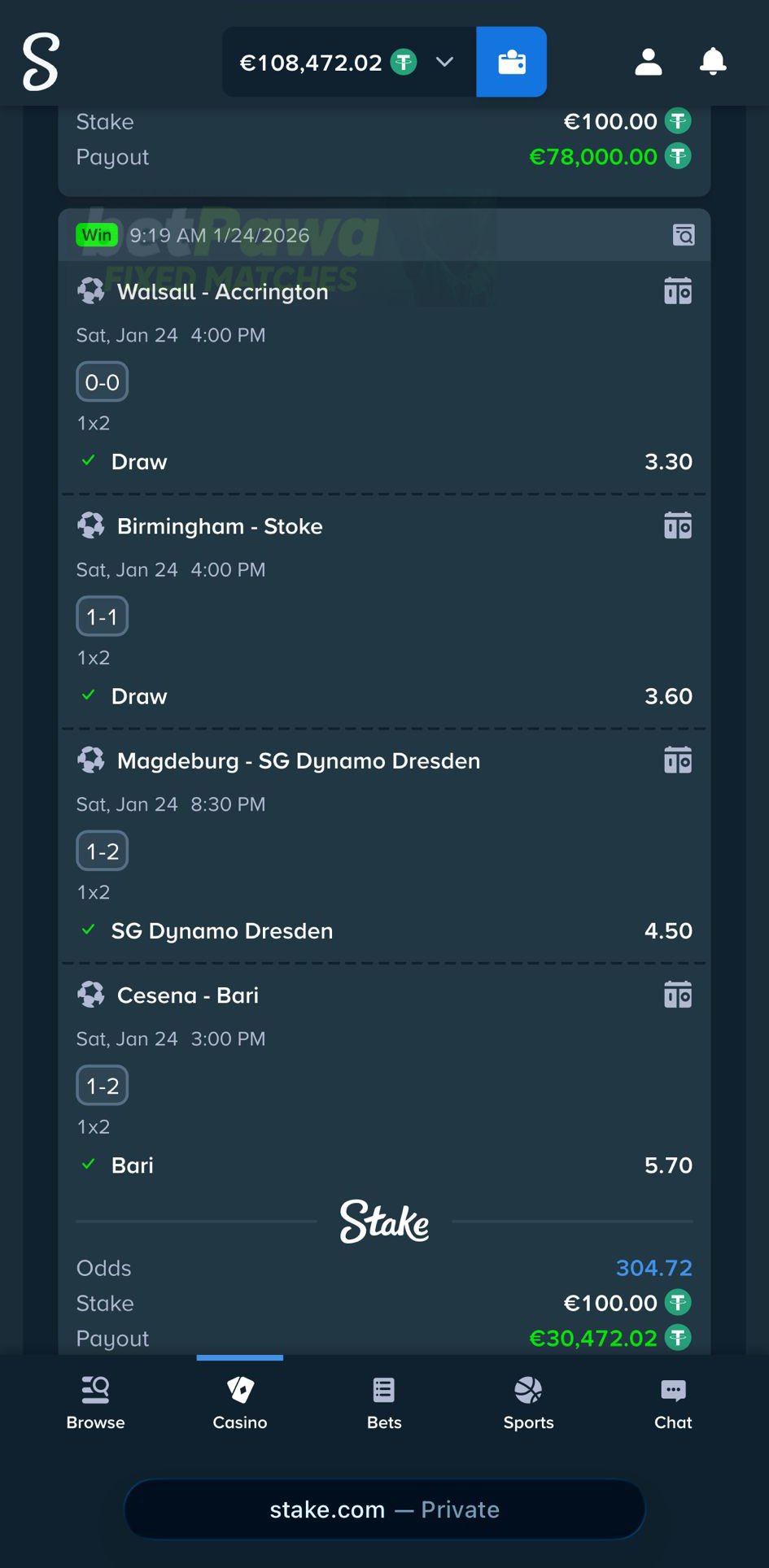
Task: Toggle the Tether currency icon beside the Payout amount
Action: (678, 1338)
